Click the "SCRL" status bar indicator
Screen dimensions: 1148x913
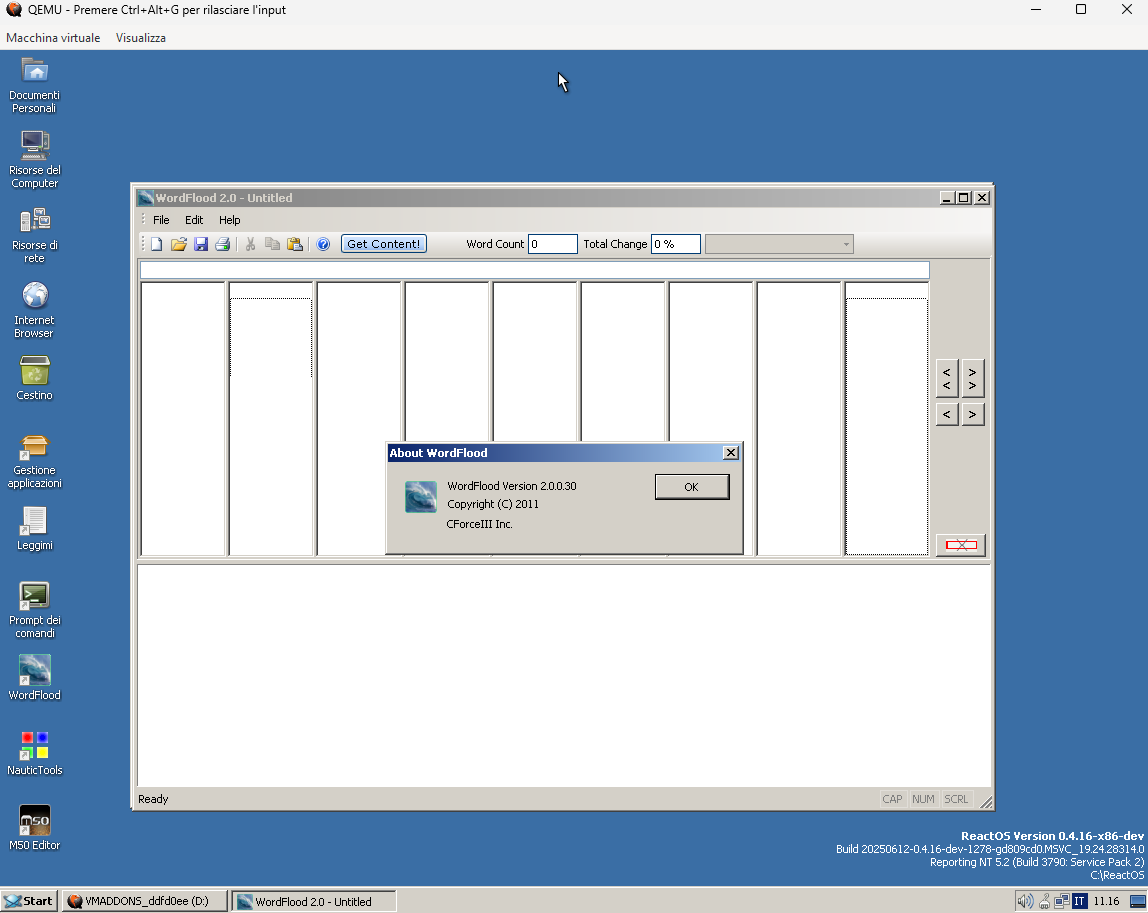(x=956, y=799)
